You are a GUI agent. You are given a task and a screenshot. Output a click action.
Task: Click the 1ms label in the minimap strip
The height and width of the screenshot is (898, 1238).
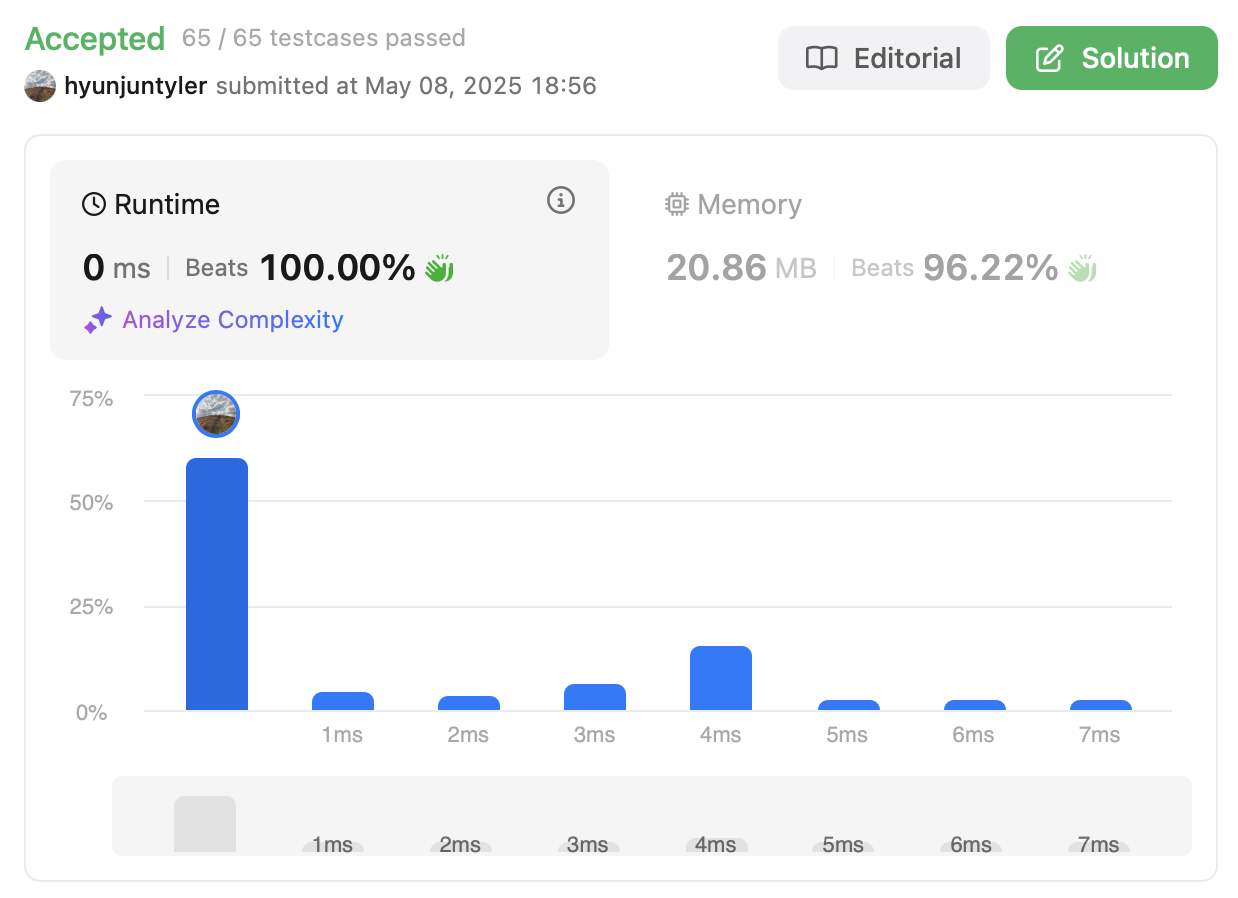[x=333, y=845]
